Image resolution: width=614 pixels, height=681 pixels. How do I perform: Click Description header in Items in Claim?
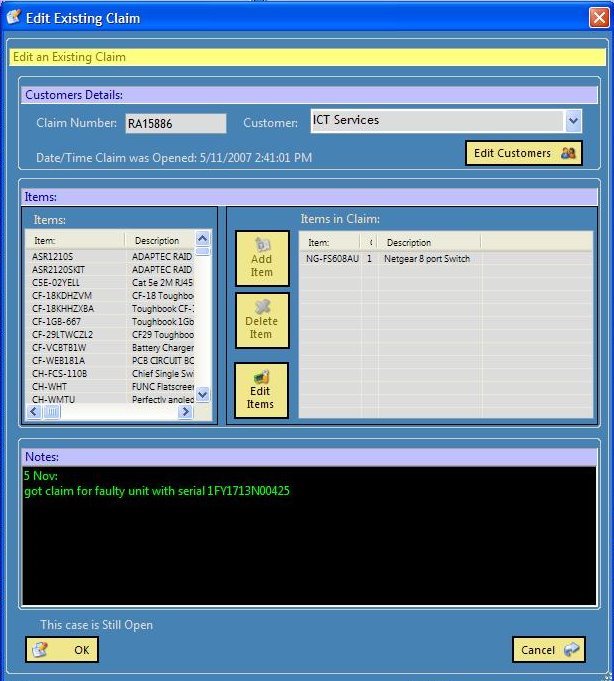428,242
